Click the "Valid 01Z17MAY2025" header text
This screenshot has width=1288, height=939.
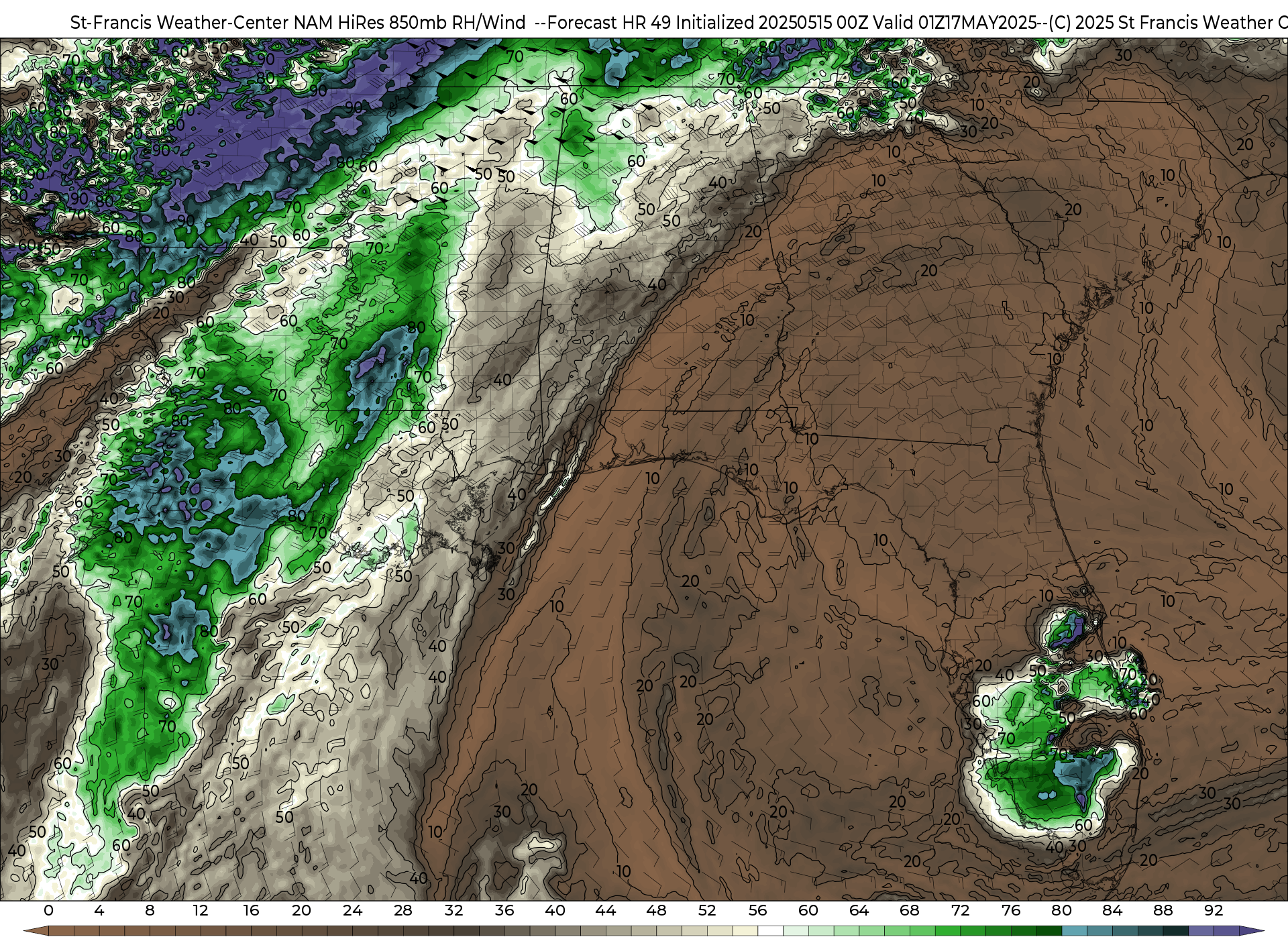pyautogui.click(x=955, y=23)
